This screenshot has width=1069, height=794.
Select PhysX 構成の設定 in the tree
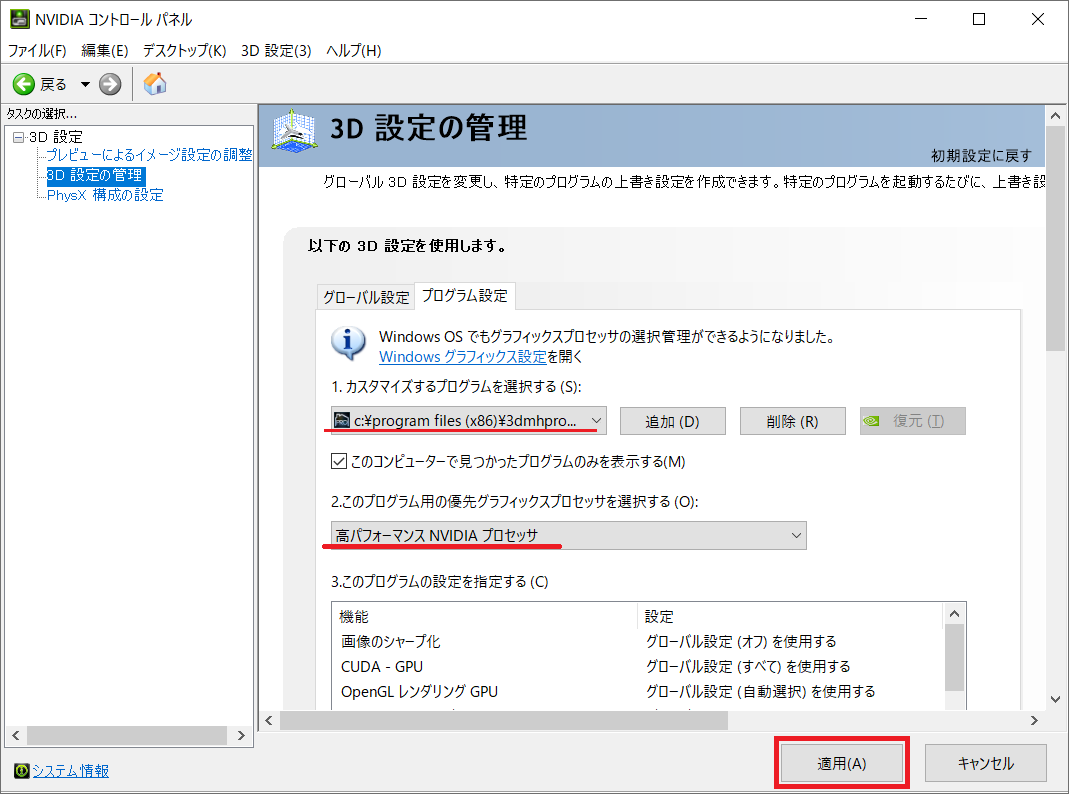coord(105,195)
